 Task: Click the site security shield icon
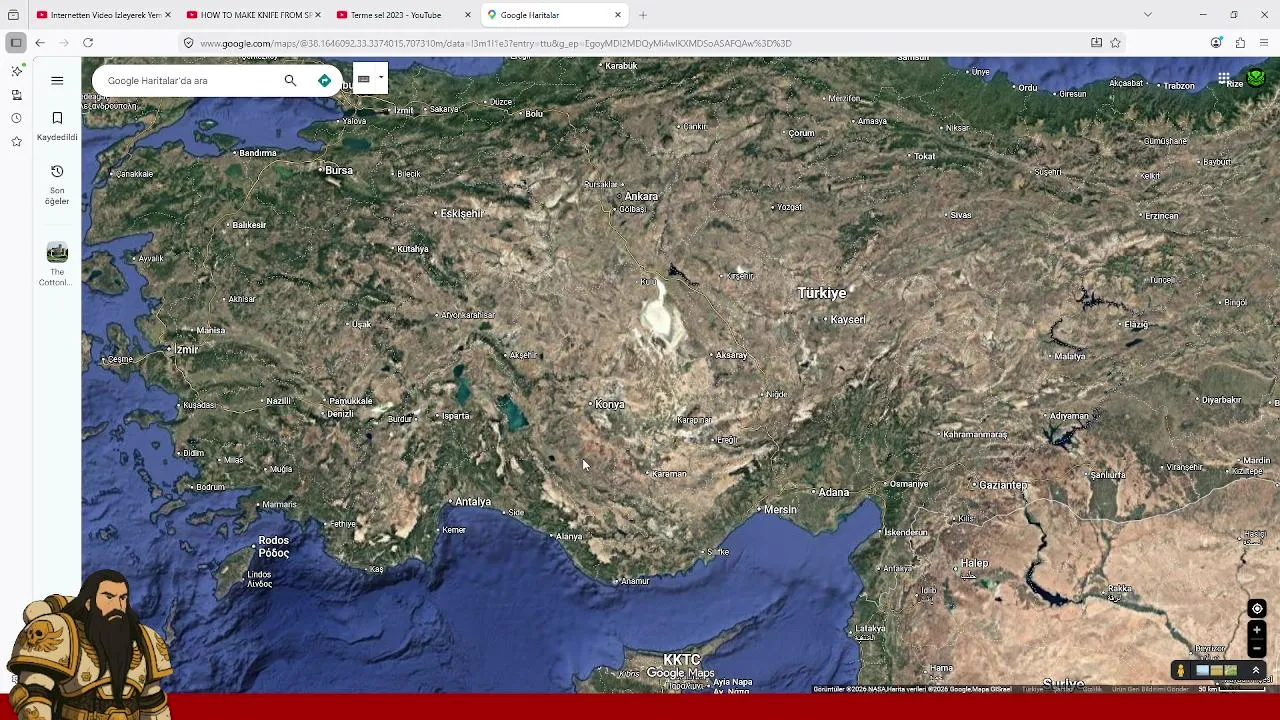tap(188, 43)
